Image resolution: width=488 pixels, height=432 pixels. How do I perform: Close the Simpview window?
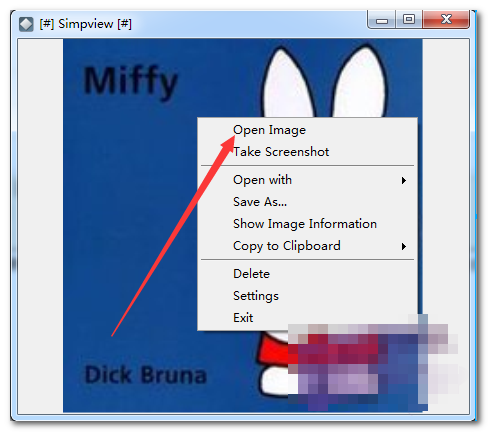tap(446, 20)
